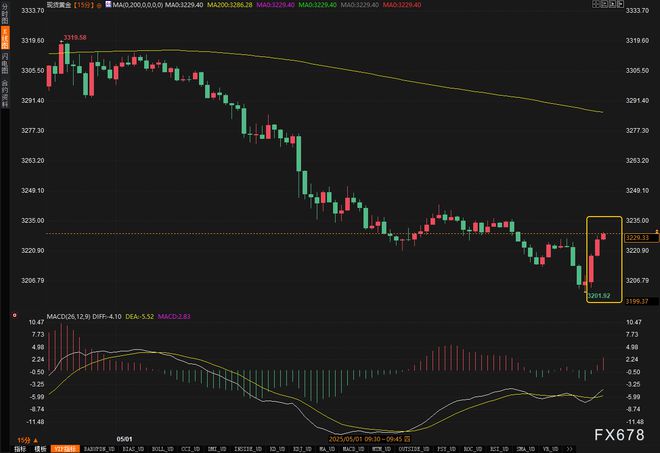Open the 15分 period selector at bottom-left

tap(27, 440)
